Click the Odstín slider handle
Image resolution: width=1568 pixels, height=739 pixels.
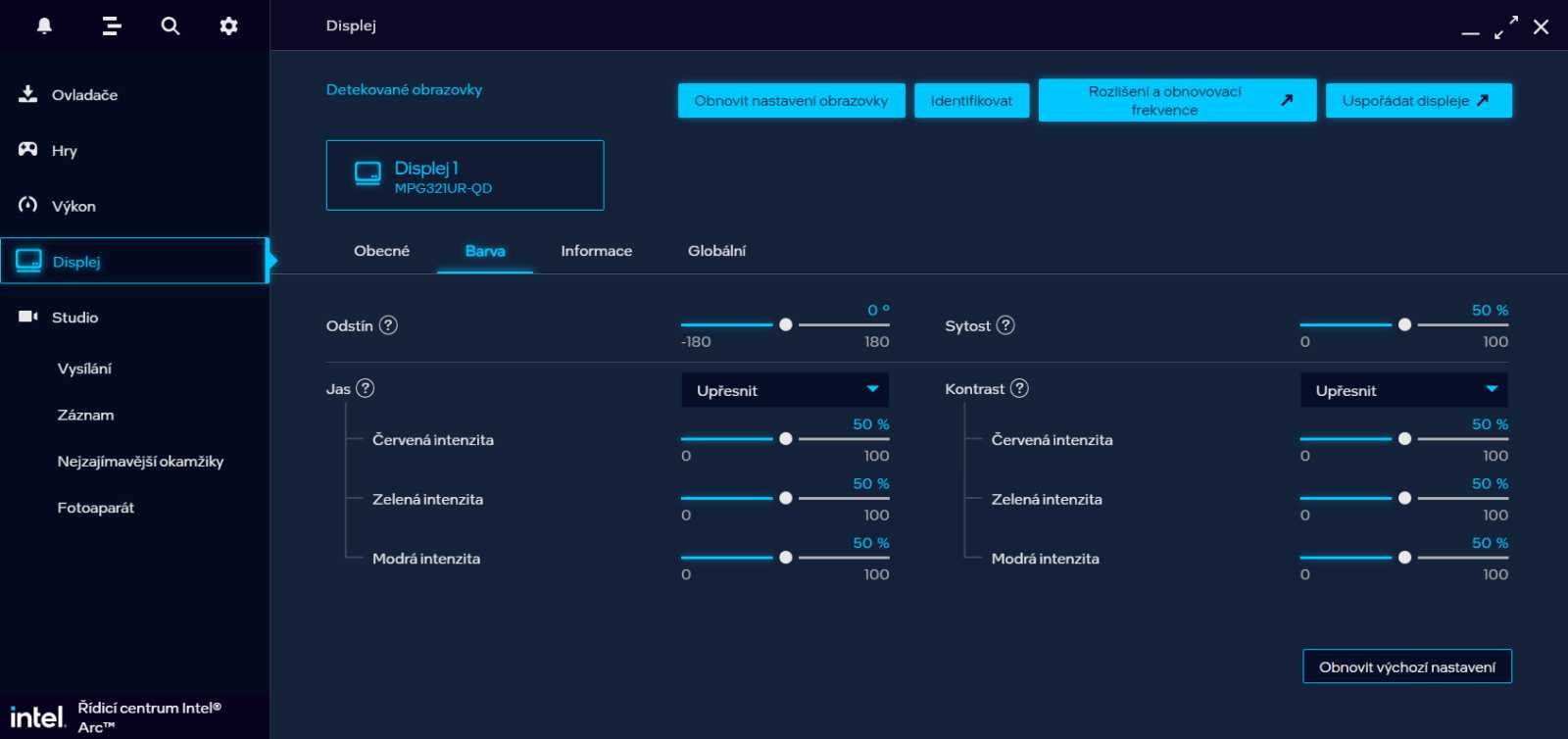click(x=786, y=324)
